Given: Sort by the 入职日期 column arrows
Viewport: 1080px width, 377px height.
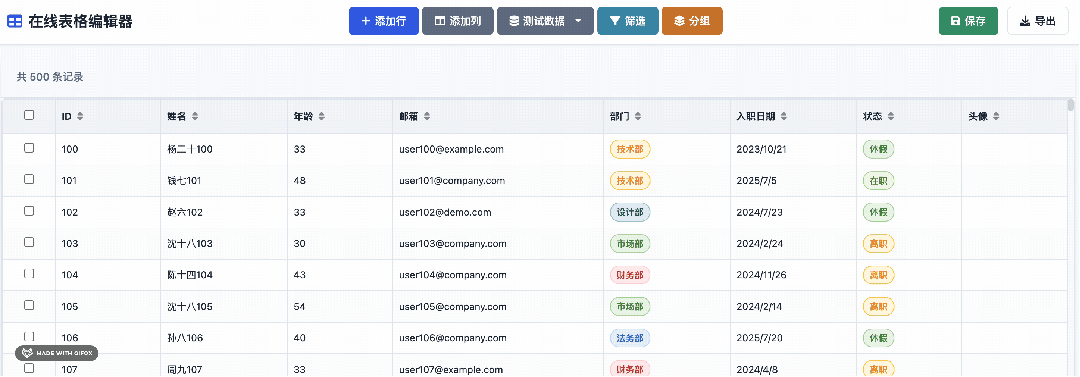Looking at the screenshot, I should coord(785,116).
